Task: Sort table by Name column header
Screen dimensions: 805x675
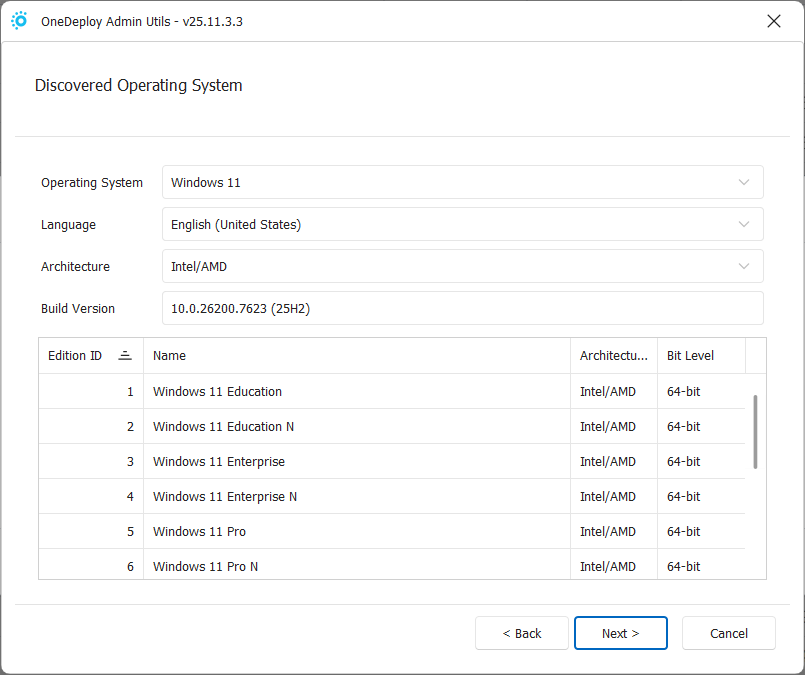Action: click(356, 356)
